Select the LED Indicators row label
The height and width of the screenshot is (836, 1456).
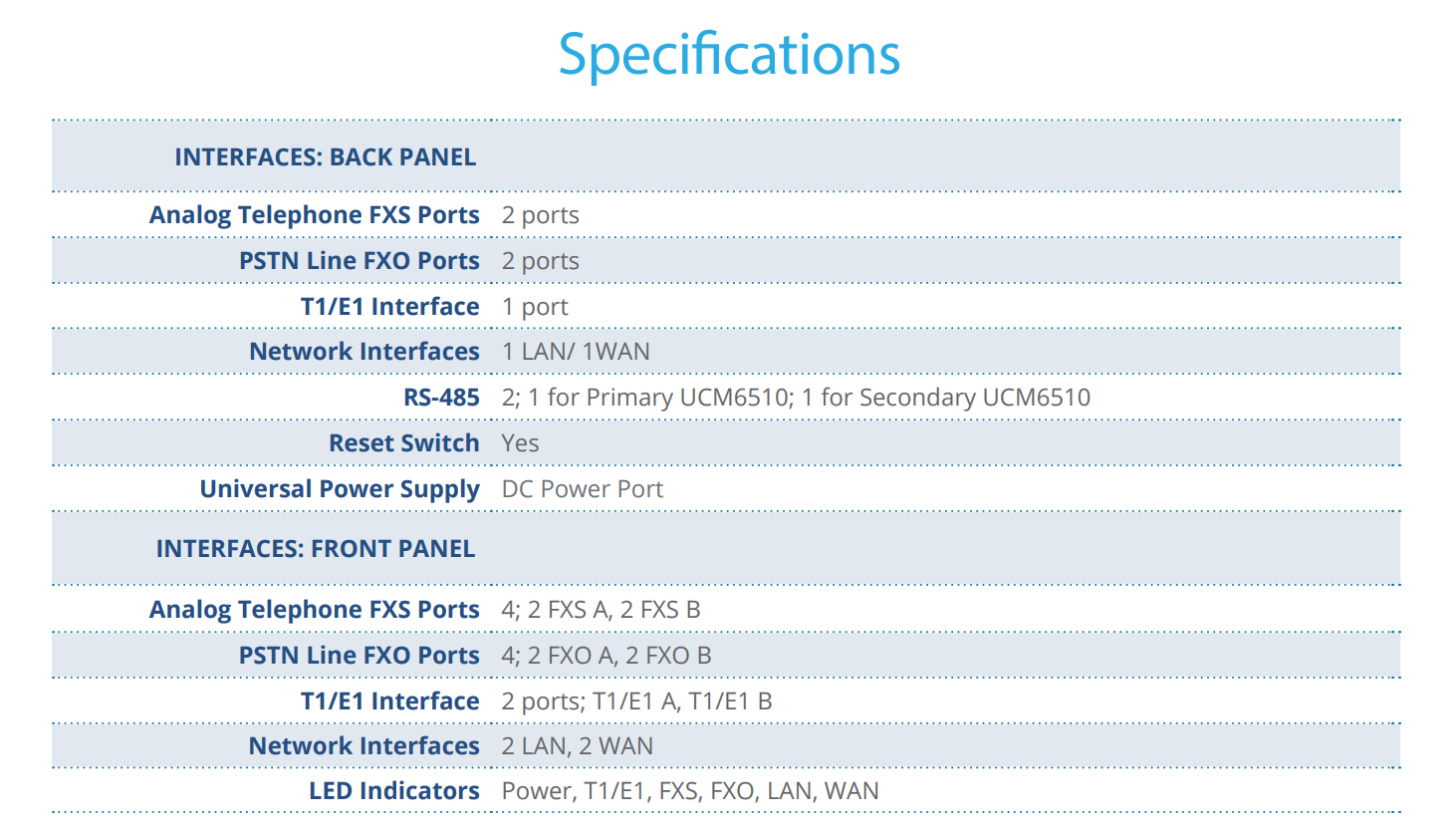pos(394,791)
